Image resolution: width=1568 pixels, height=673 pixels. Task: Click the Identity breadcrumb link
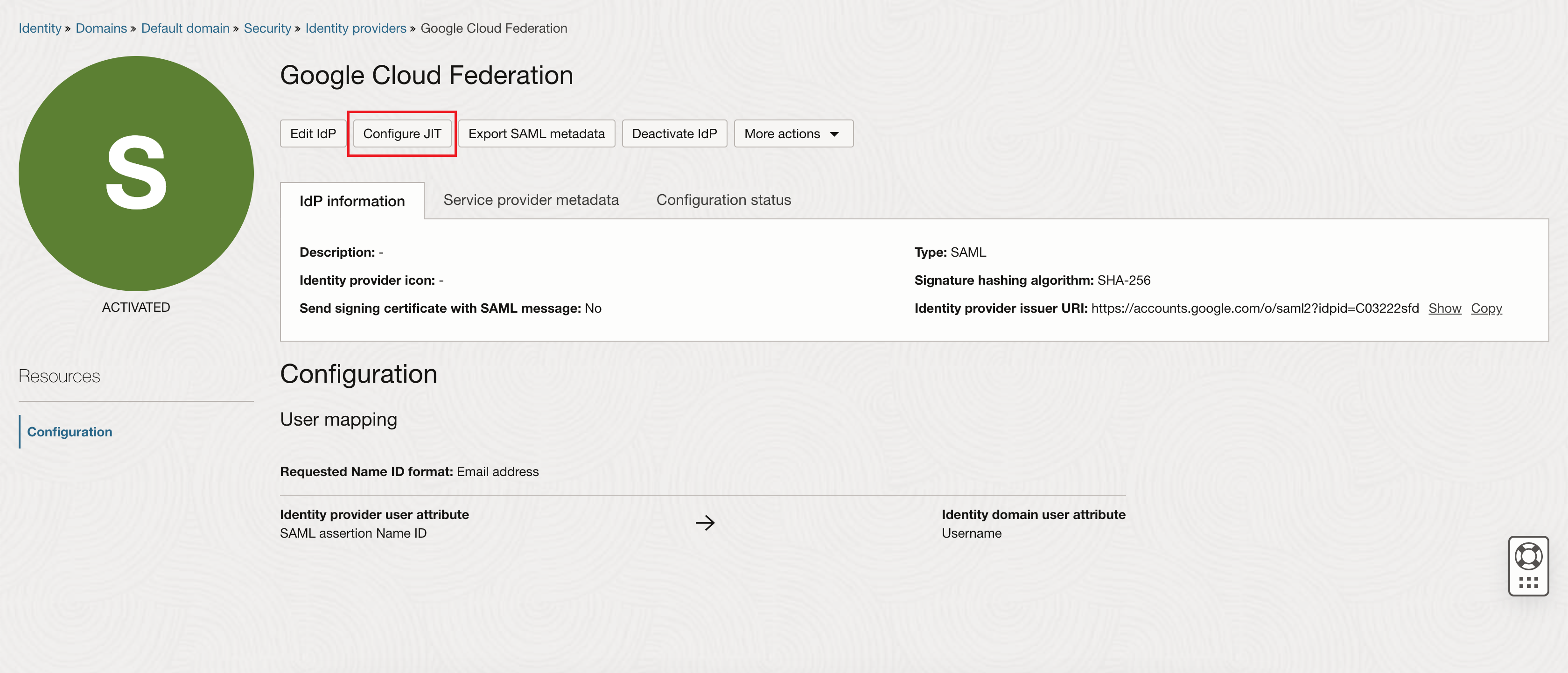40,28
